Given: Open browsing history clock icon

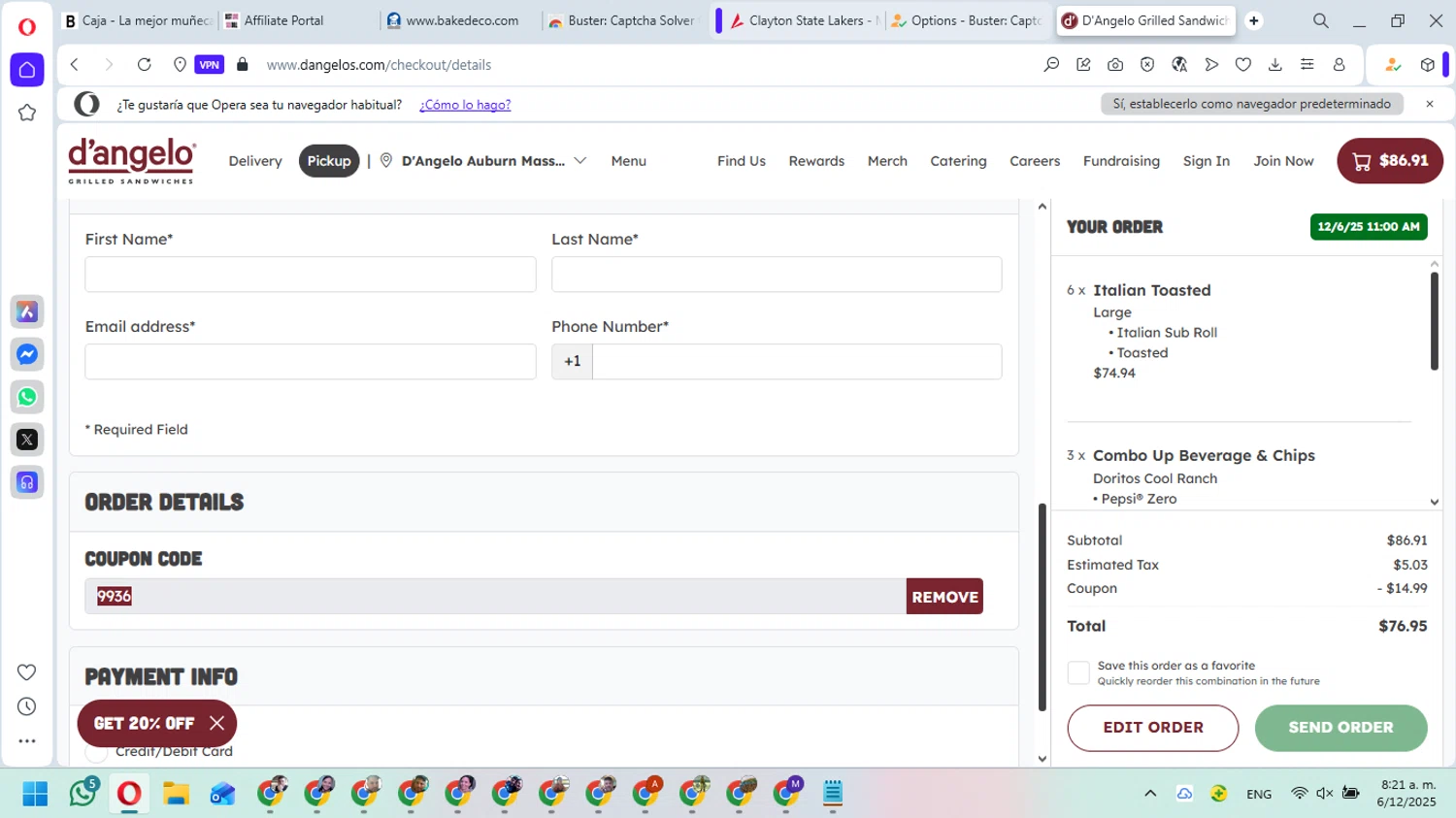Looking at the screenshot, I should pyautogui.click(x=27, y=706).
